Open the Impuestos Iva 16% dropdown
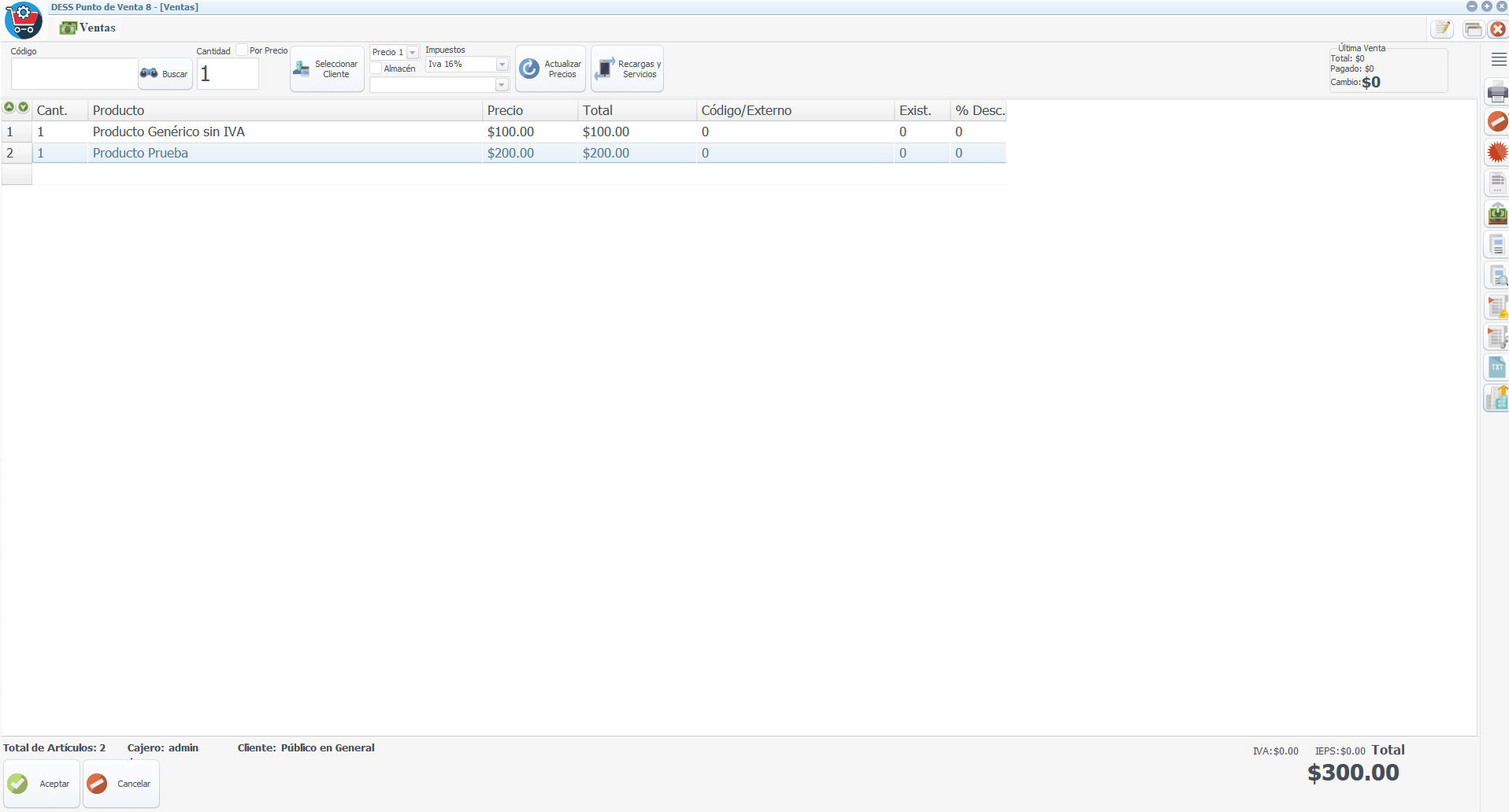Screen dimensions: 1509x812 (502, 65)
